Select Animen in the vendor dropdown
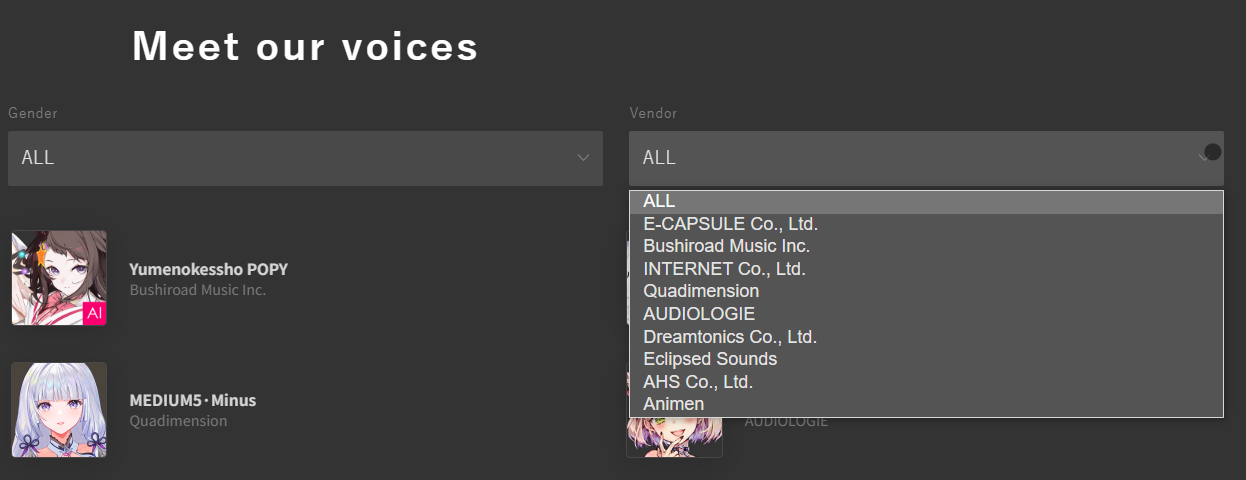The height and width of the screenshot is (480, 1246). pyautogui.click(x=673, y=404)
